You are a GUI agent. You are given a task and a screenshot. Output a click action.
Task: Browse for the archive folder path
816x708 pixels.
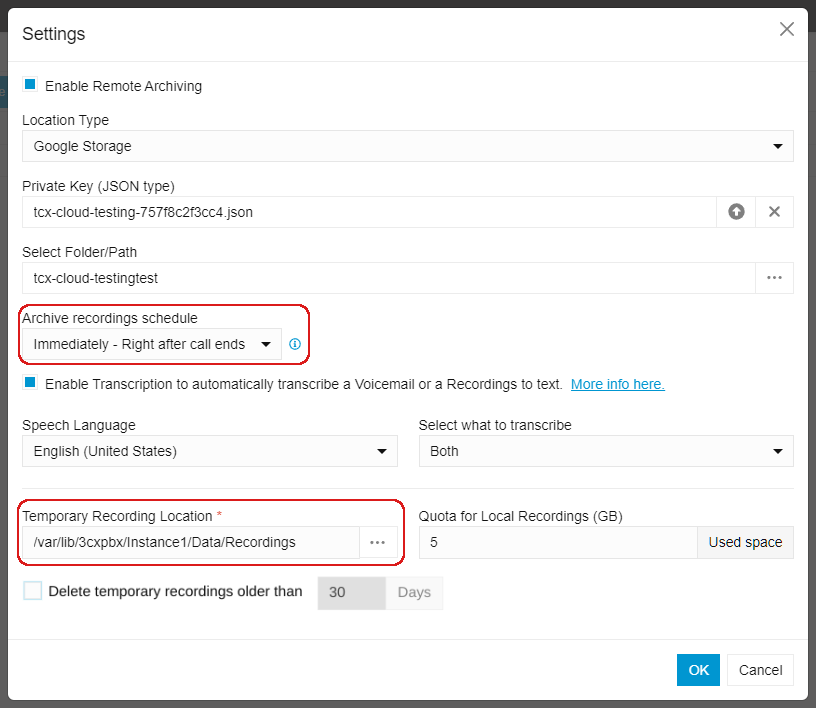click(774, 278)
